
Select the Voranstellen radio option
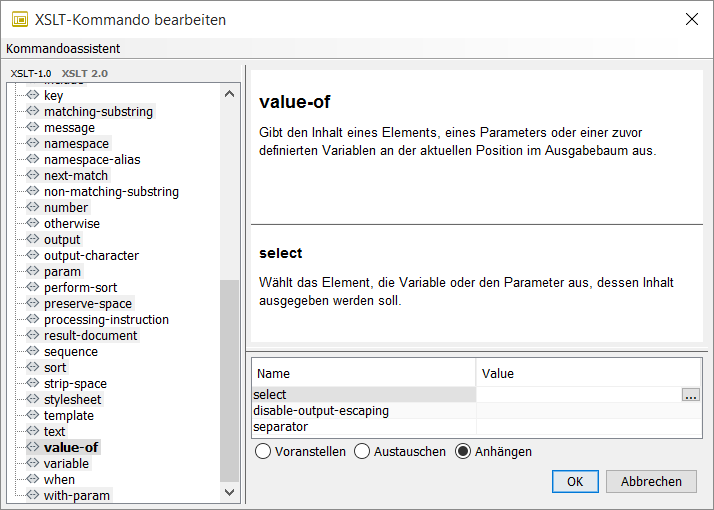[x=264, y=451]
